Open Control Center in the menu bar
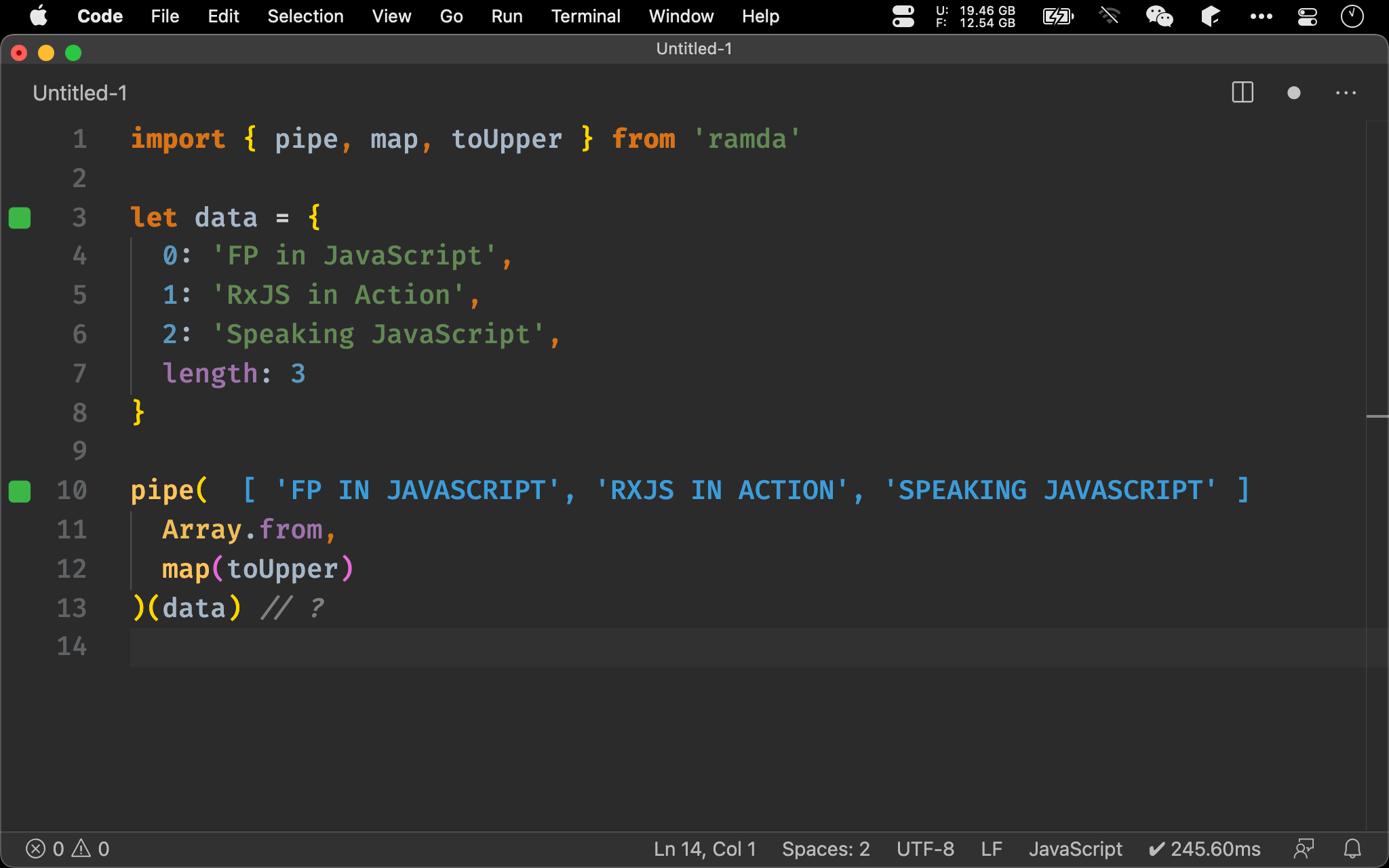 [1307, 16]
